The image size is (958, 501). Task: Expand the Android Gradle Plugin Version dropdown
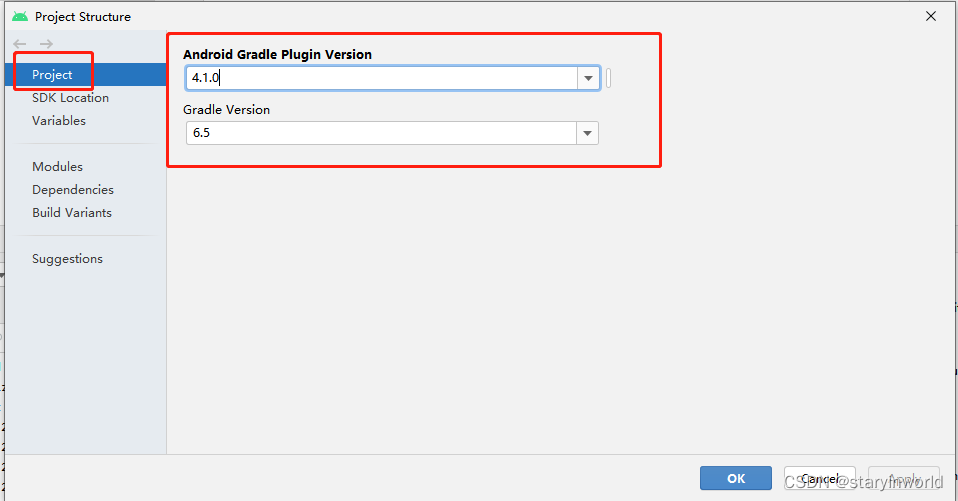coord(588,78)
